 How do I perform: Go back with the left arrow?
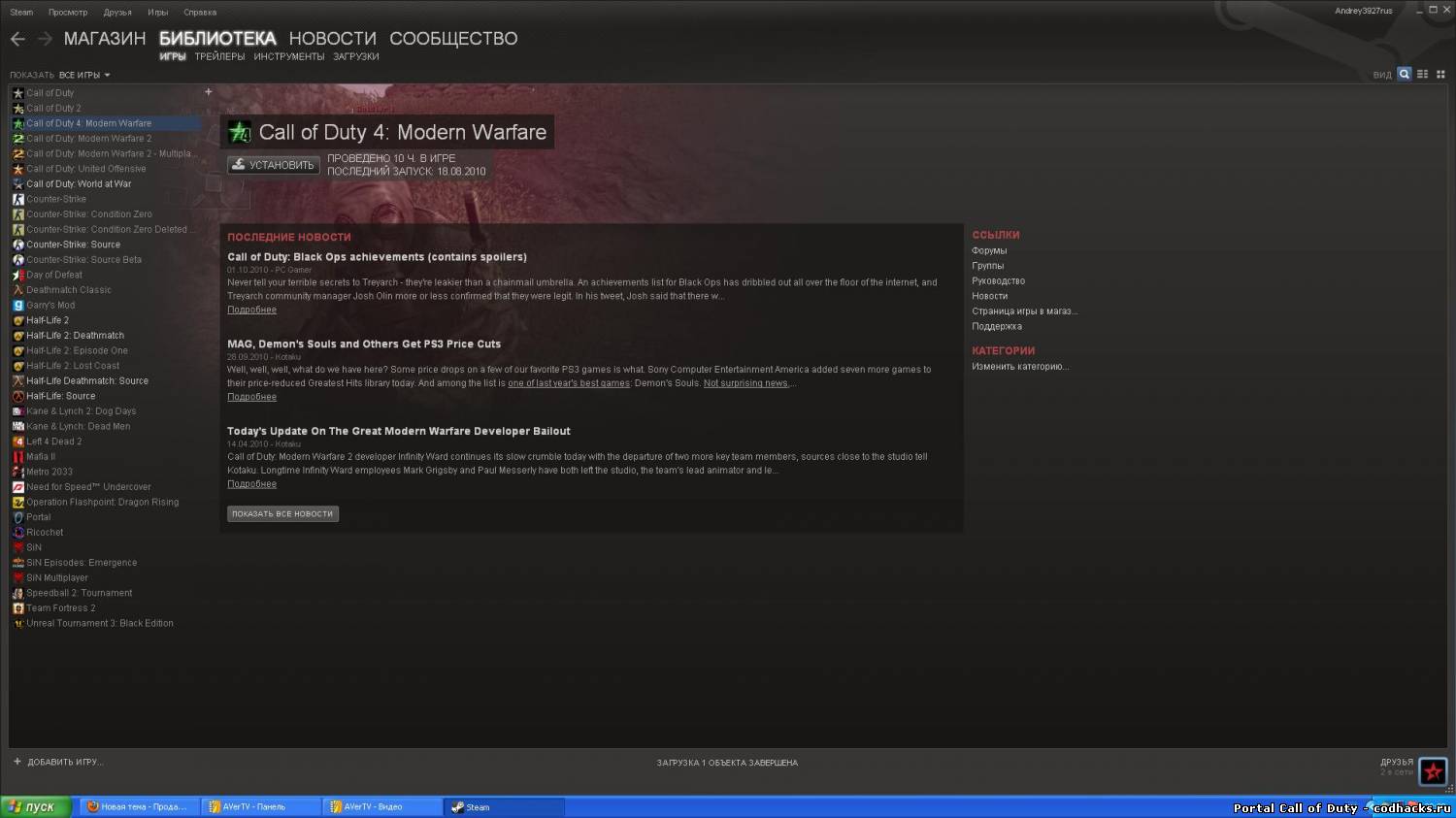coord(17,39)
